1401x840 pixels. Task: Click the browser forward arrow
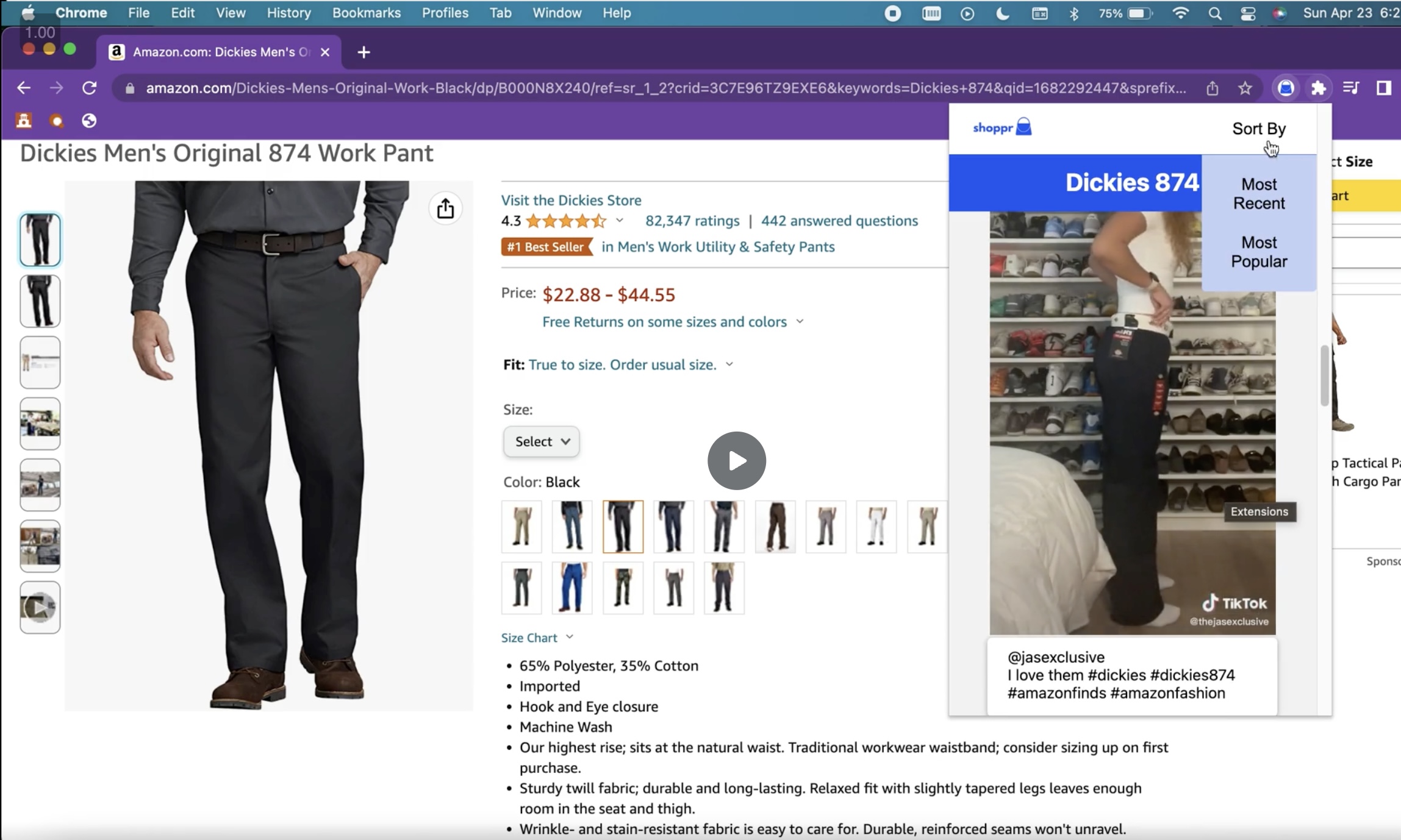point(56,88)
